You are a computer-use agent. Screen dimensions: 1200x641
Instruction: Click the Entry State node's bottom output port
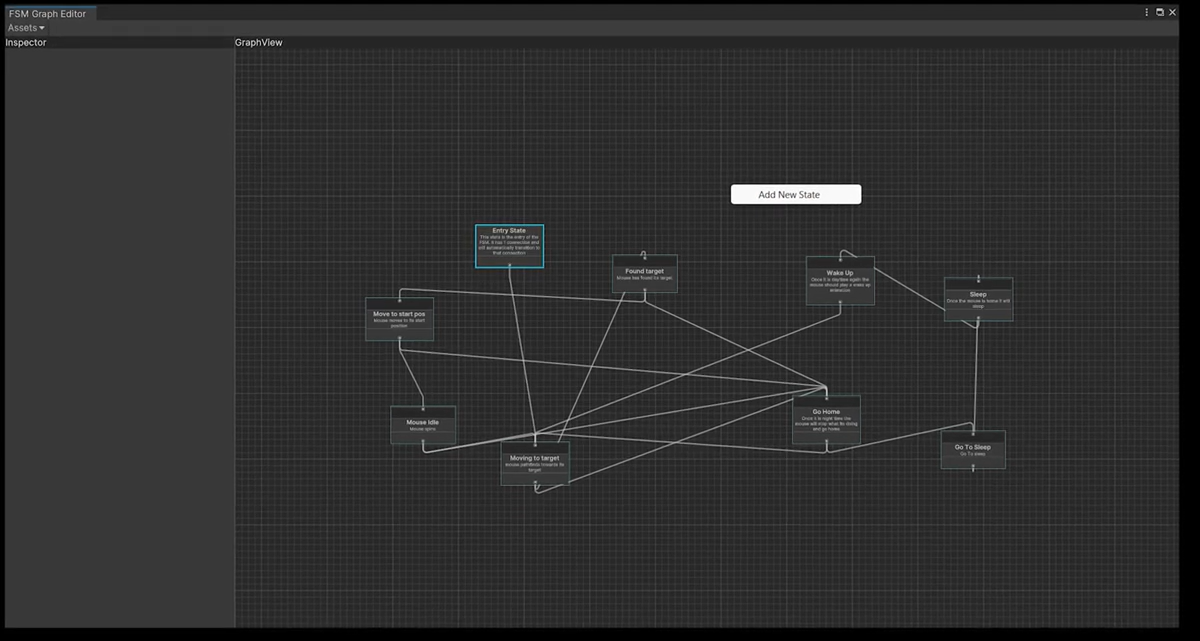(509, 265)
